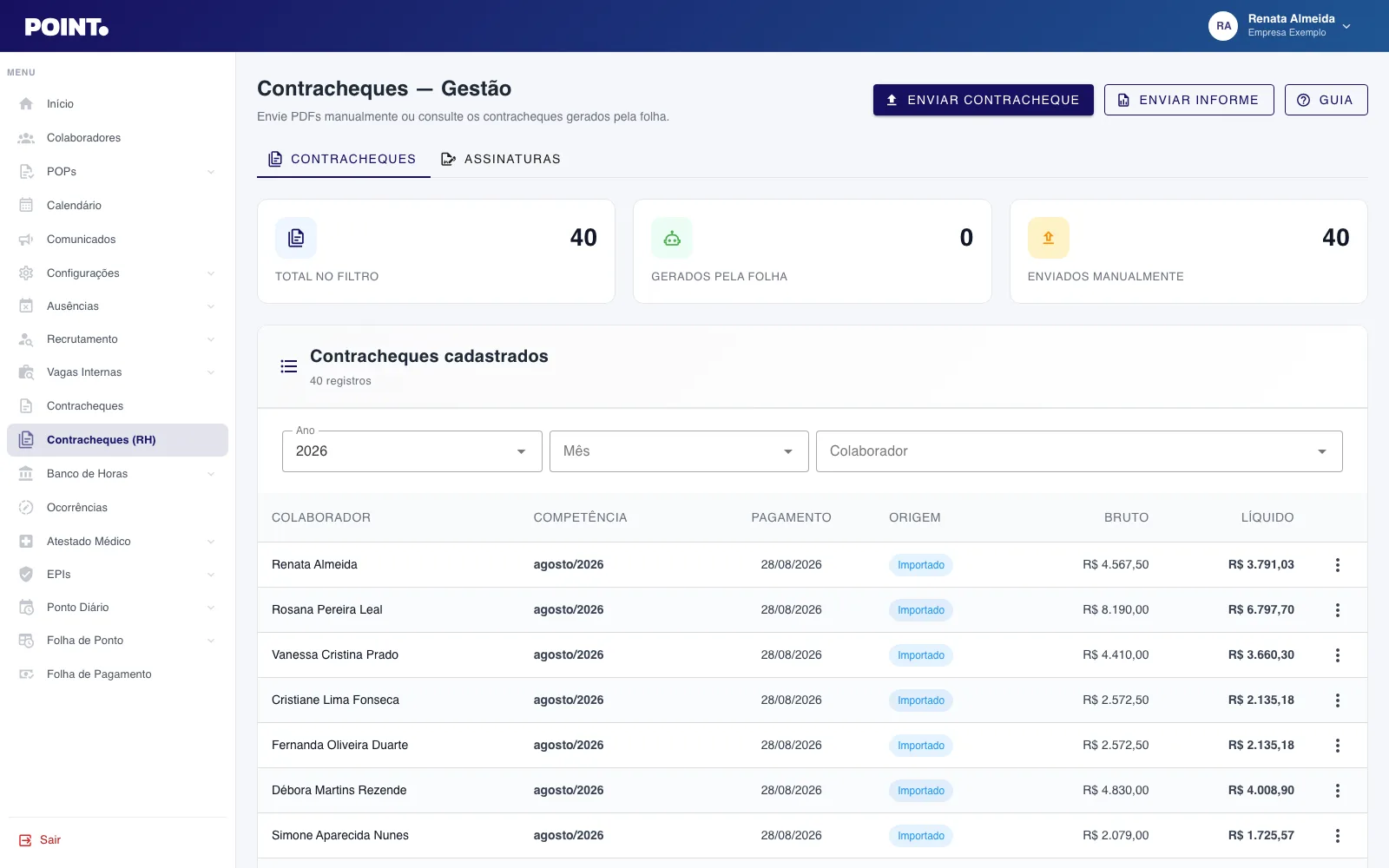The width and height of the screenshot is (1389, 868).
Task: Expand the Configurações submenu chevron
Action: click(x=211, y=273)
